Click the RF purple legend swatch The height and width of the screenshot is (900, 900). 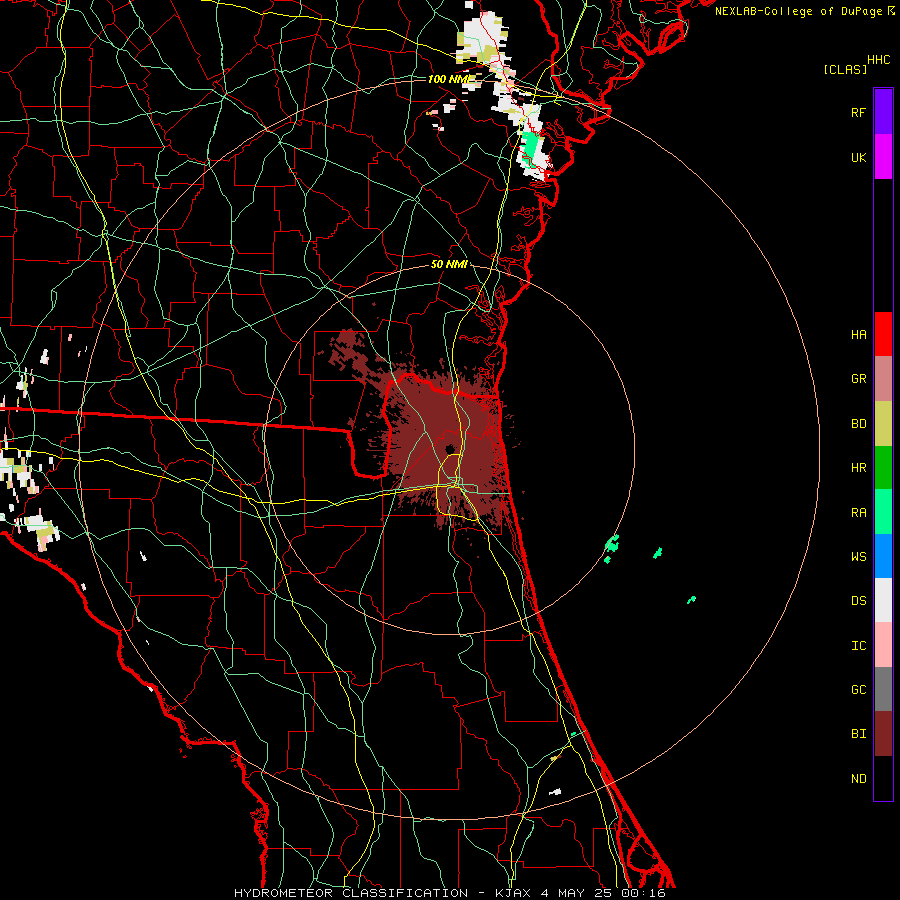tap(883, 112)
